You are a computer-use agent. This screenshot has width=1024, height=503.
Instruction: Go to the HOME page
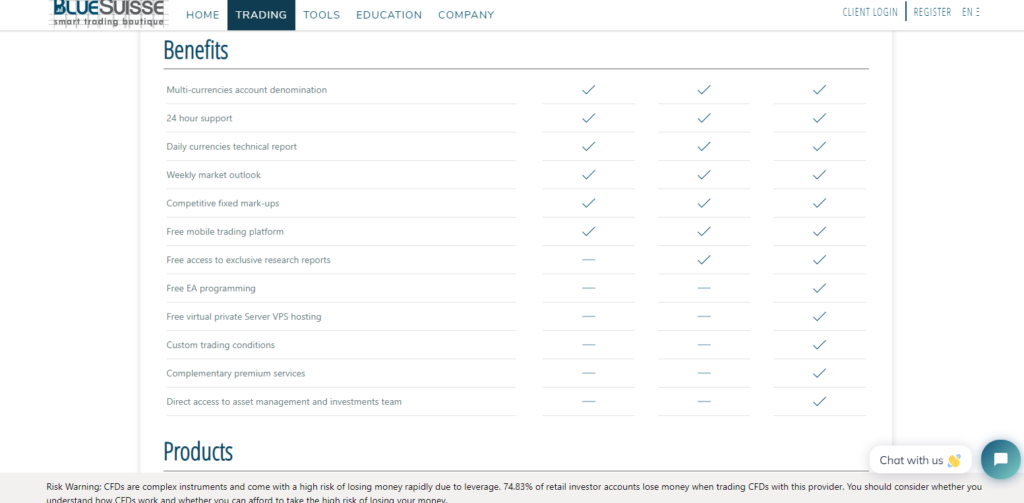[202, 15]
